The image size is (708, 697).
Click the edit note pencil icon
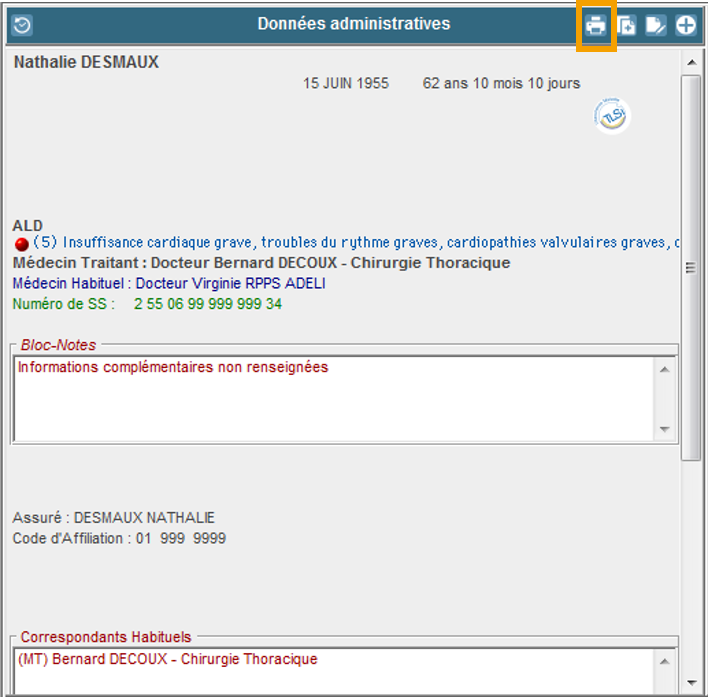(655, 25)
